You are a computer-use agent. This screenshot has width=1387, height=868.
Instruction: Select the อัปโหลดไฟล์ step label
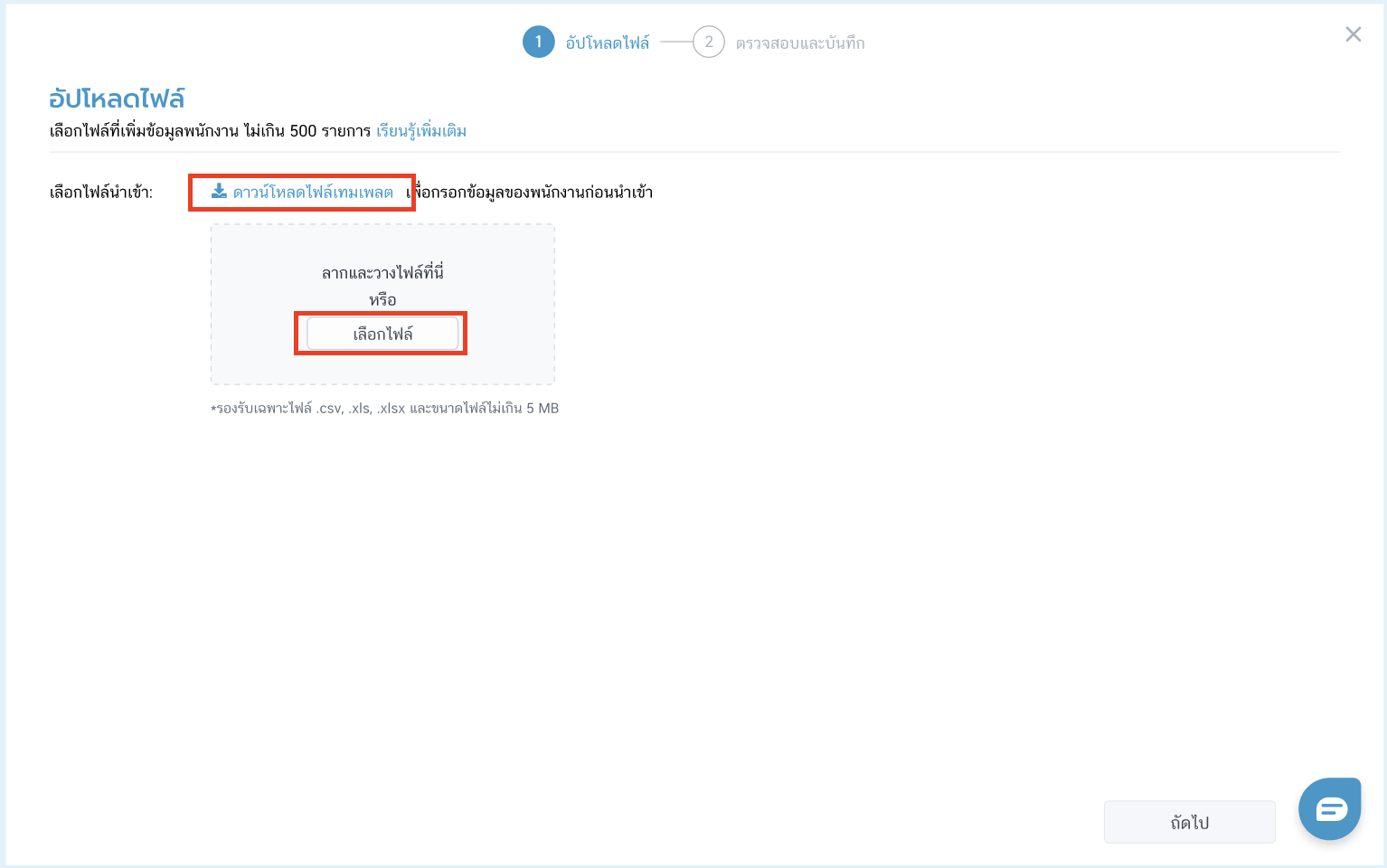point(608,42)
